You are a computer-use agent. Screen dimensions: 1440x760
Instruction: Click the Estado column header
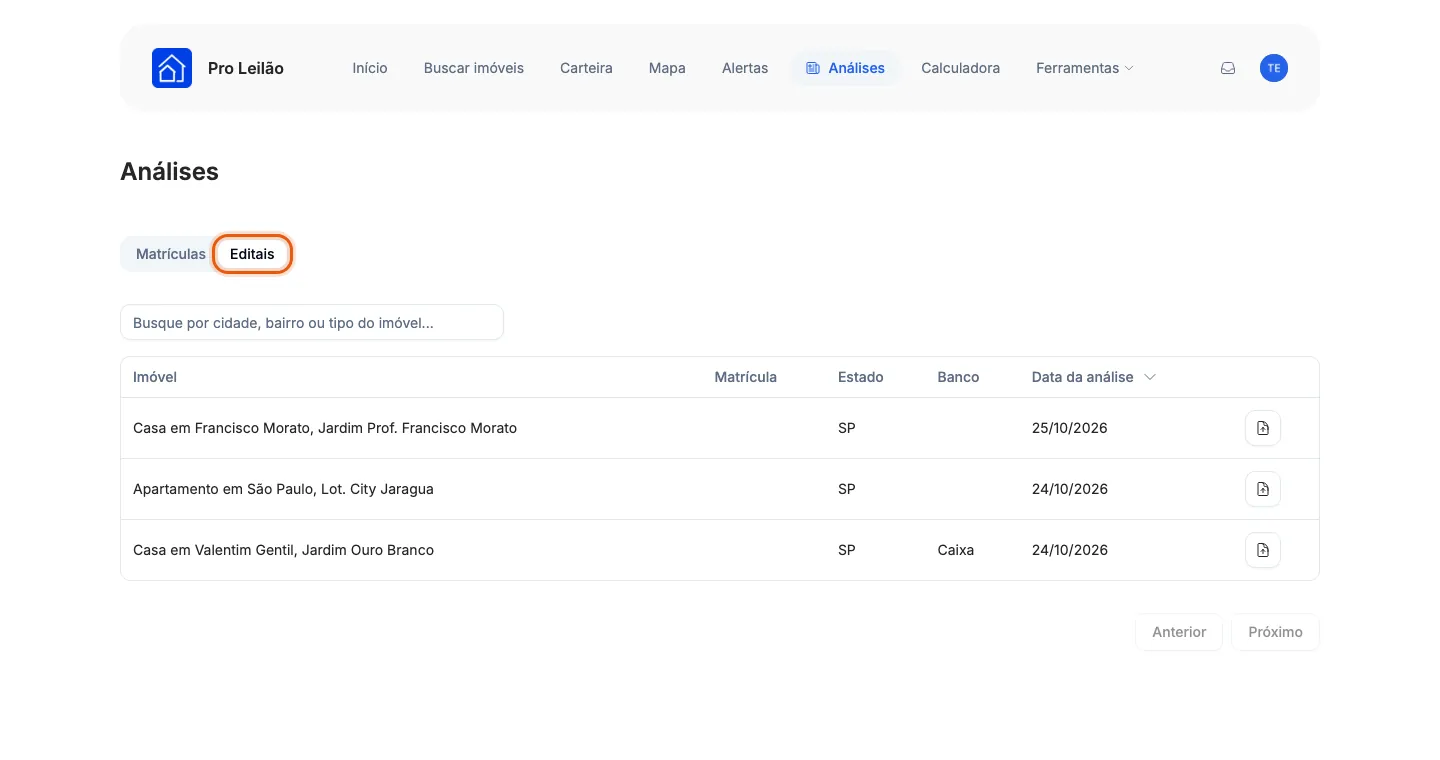[x=861, y=377]
